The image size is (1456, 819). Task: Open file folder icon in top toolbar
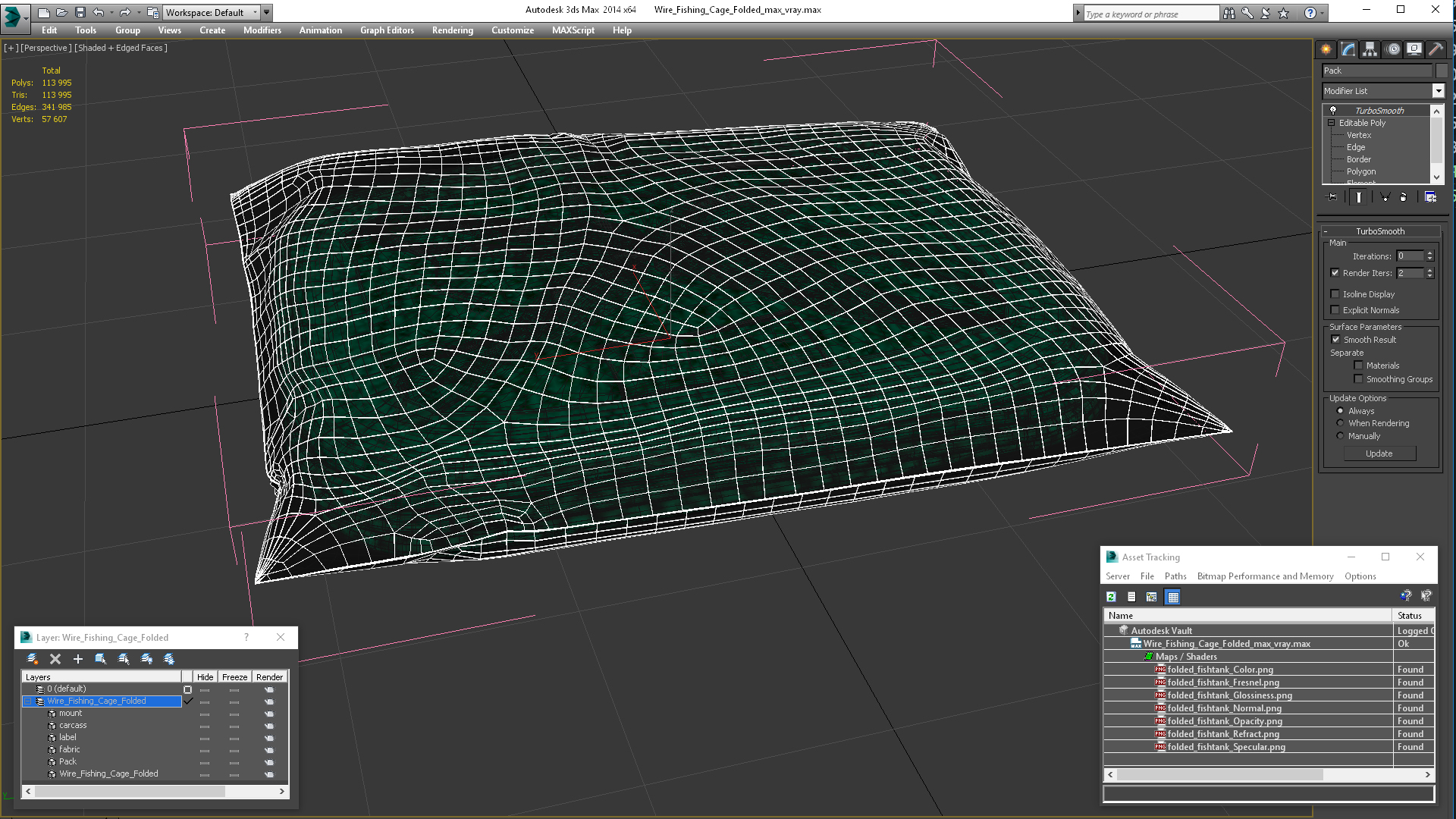[x=61, y=12]
